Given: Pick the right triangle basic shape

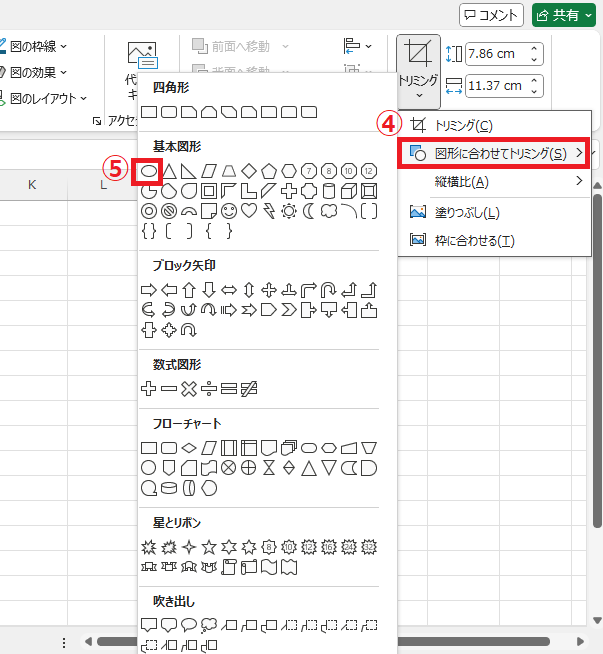Looking at the screenshot, I should point(189,171).
